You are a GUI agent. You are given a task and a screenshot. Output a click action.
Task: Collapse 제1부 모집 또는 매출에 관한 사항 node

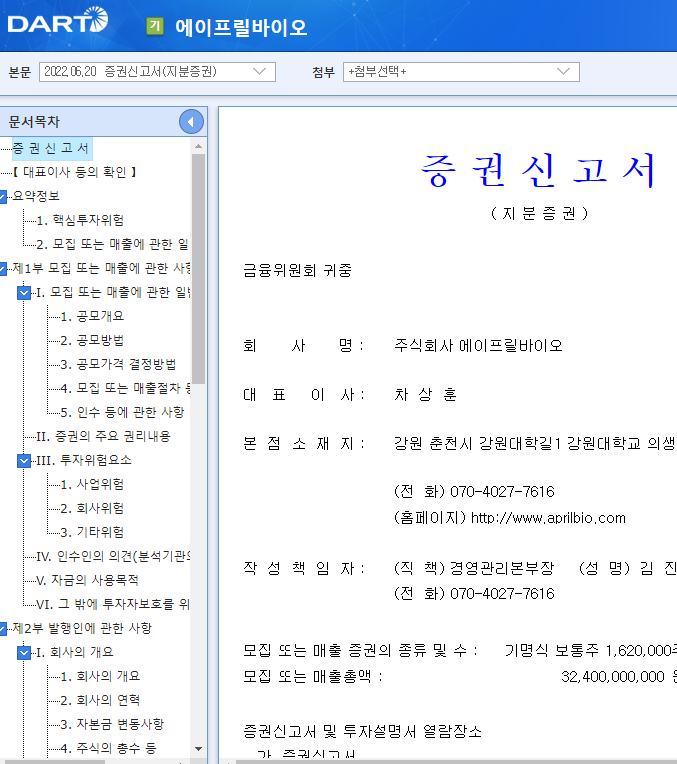pos(2,268)
